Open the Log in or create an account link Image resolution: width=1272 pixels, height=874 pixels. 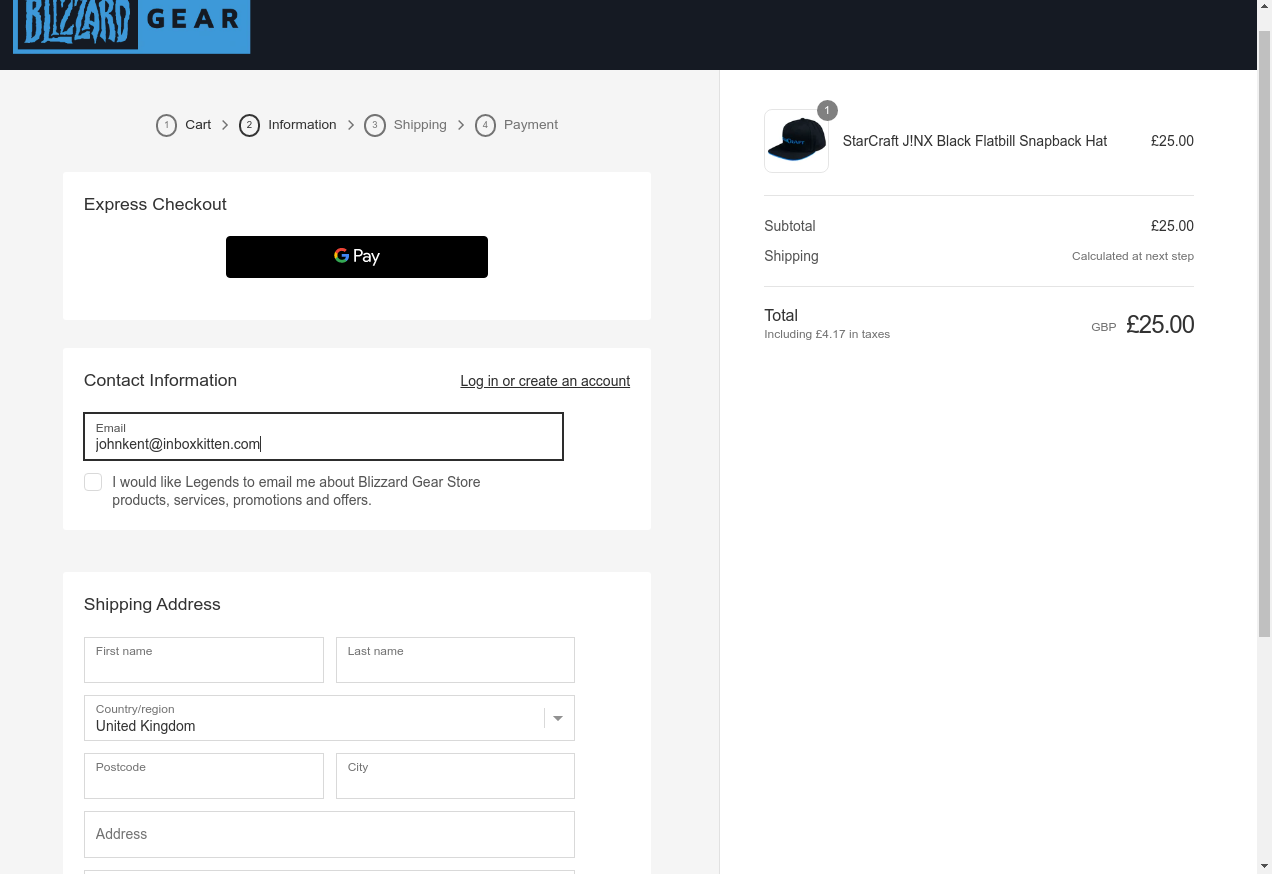545,381
